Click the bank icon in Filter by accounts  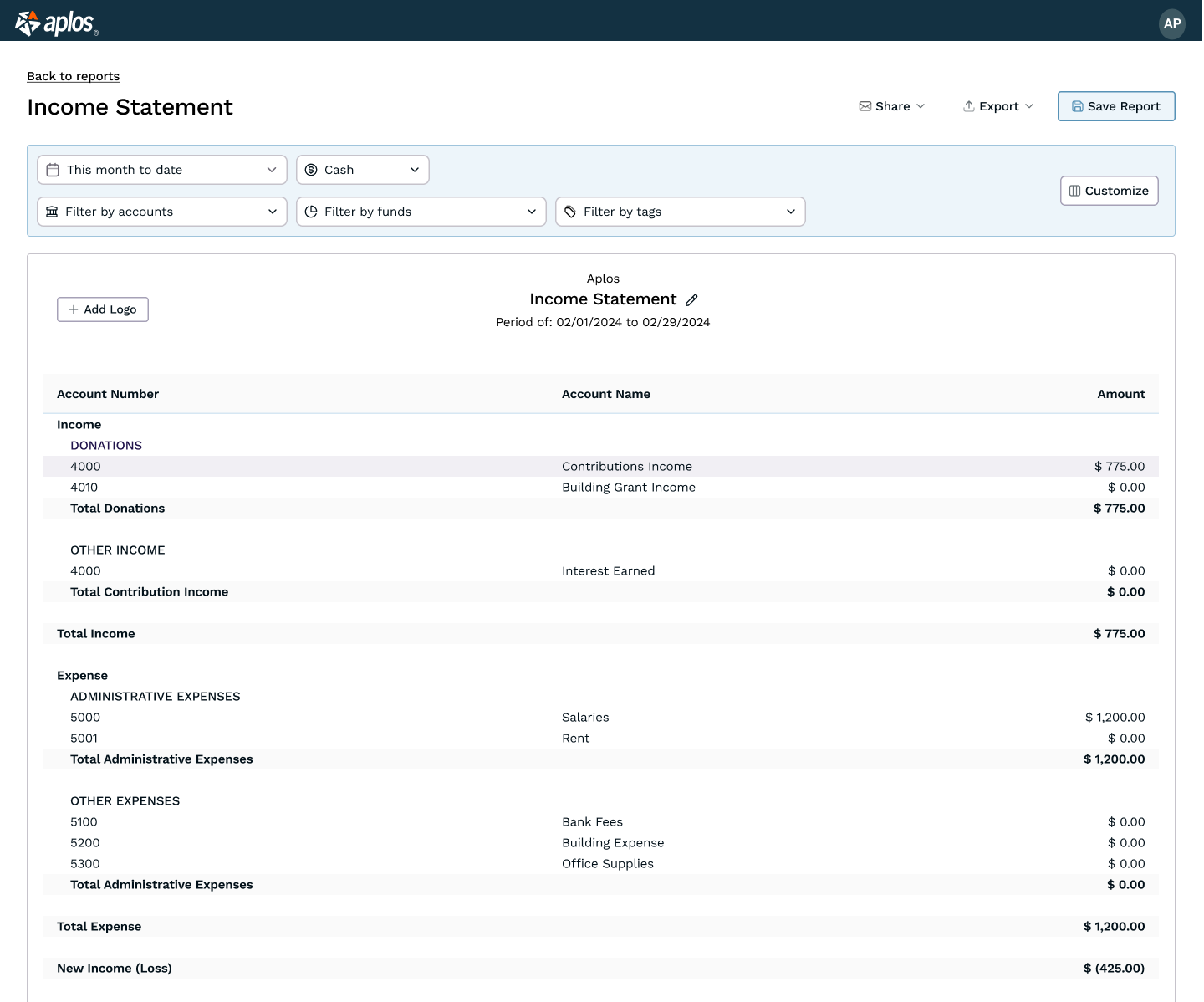(52, 212)
